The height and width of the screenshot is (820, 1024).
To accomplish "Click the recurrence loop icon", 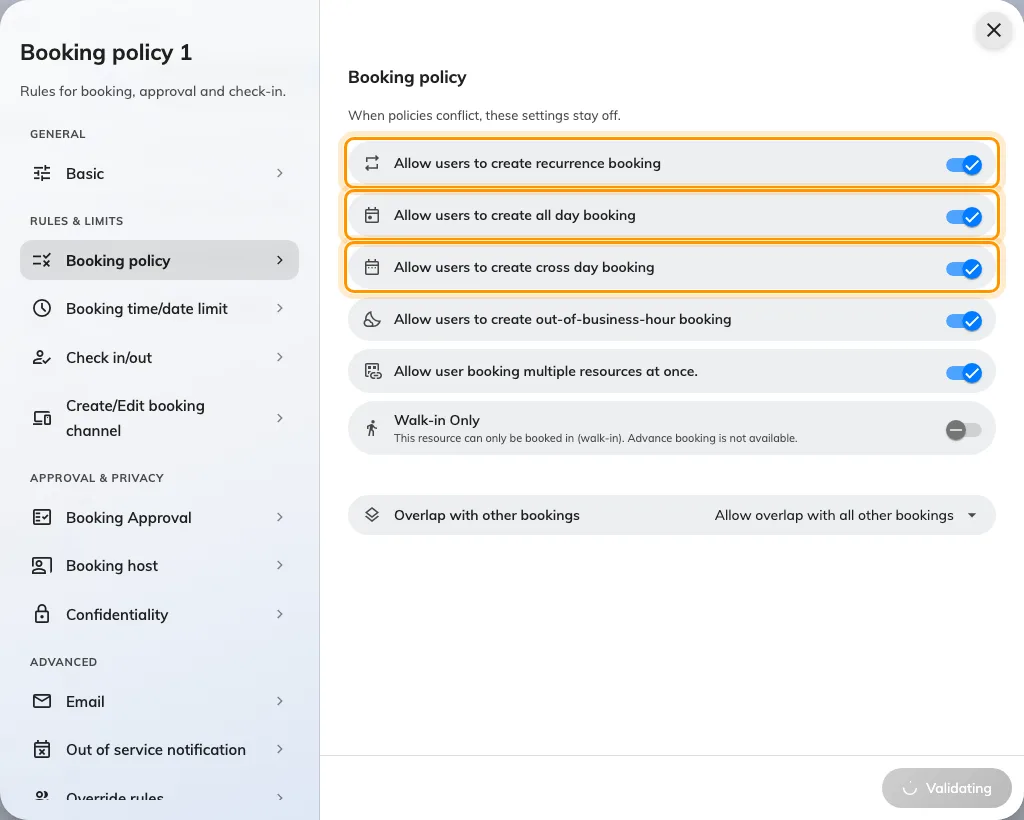I will [372, 163].
